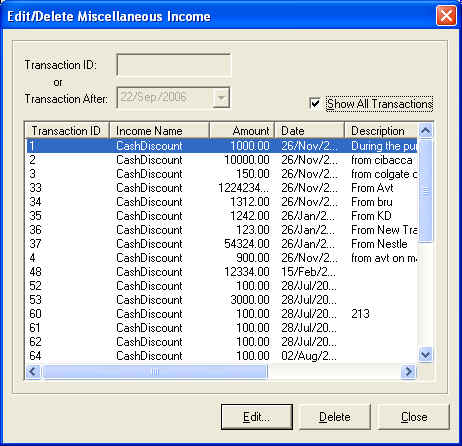Sort list by Date column header
Screen dimensions: 462x446
[310, 131]
